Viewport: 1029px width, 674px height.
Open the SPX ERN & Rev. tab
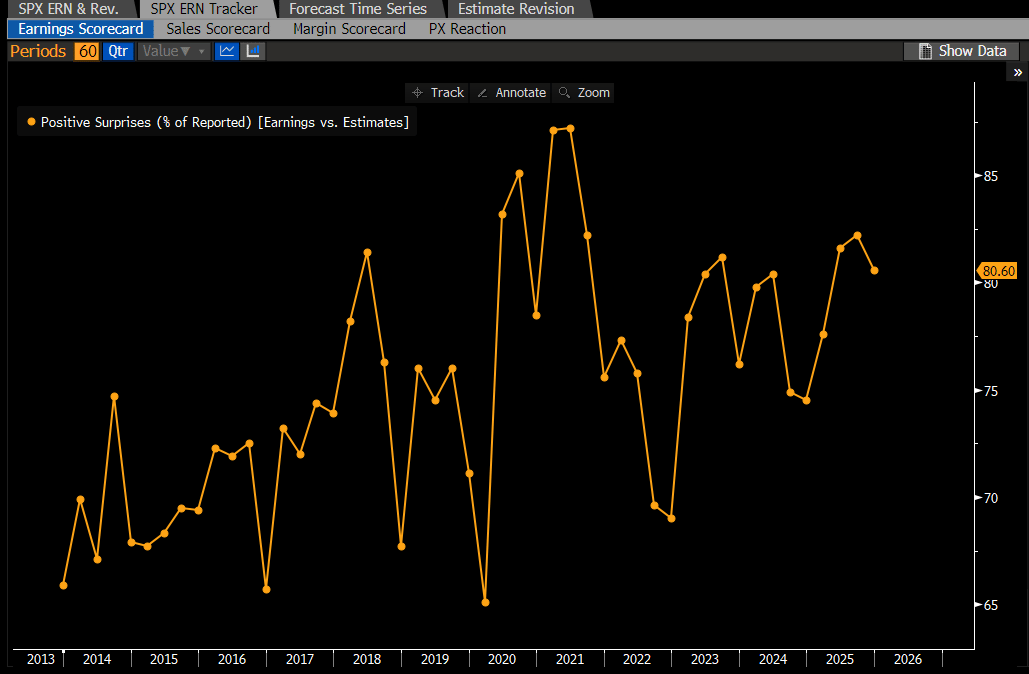[68, 9]
